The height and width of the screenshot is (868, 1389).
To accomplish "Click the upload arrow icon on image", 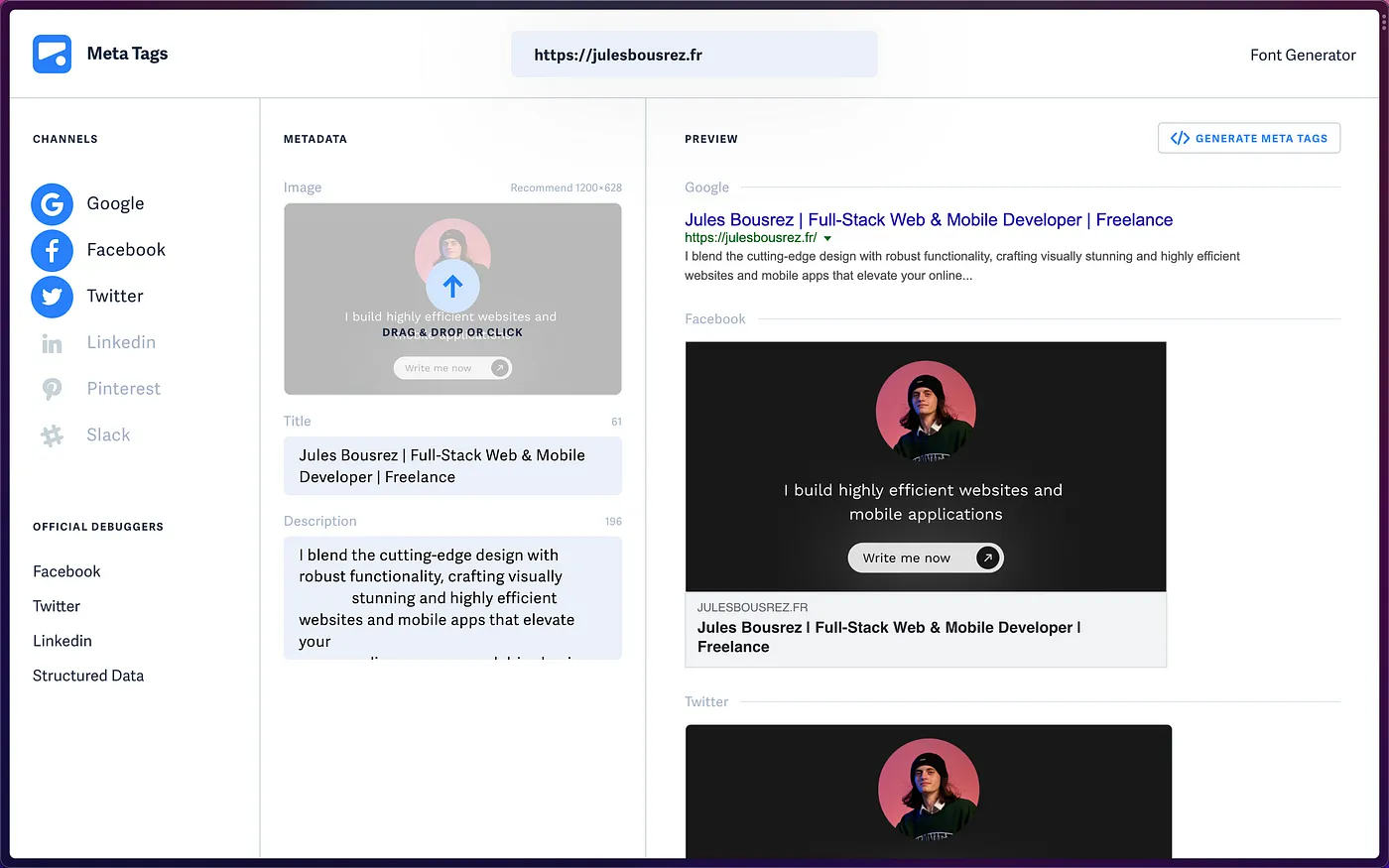I will (x=452, y=286).
